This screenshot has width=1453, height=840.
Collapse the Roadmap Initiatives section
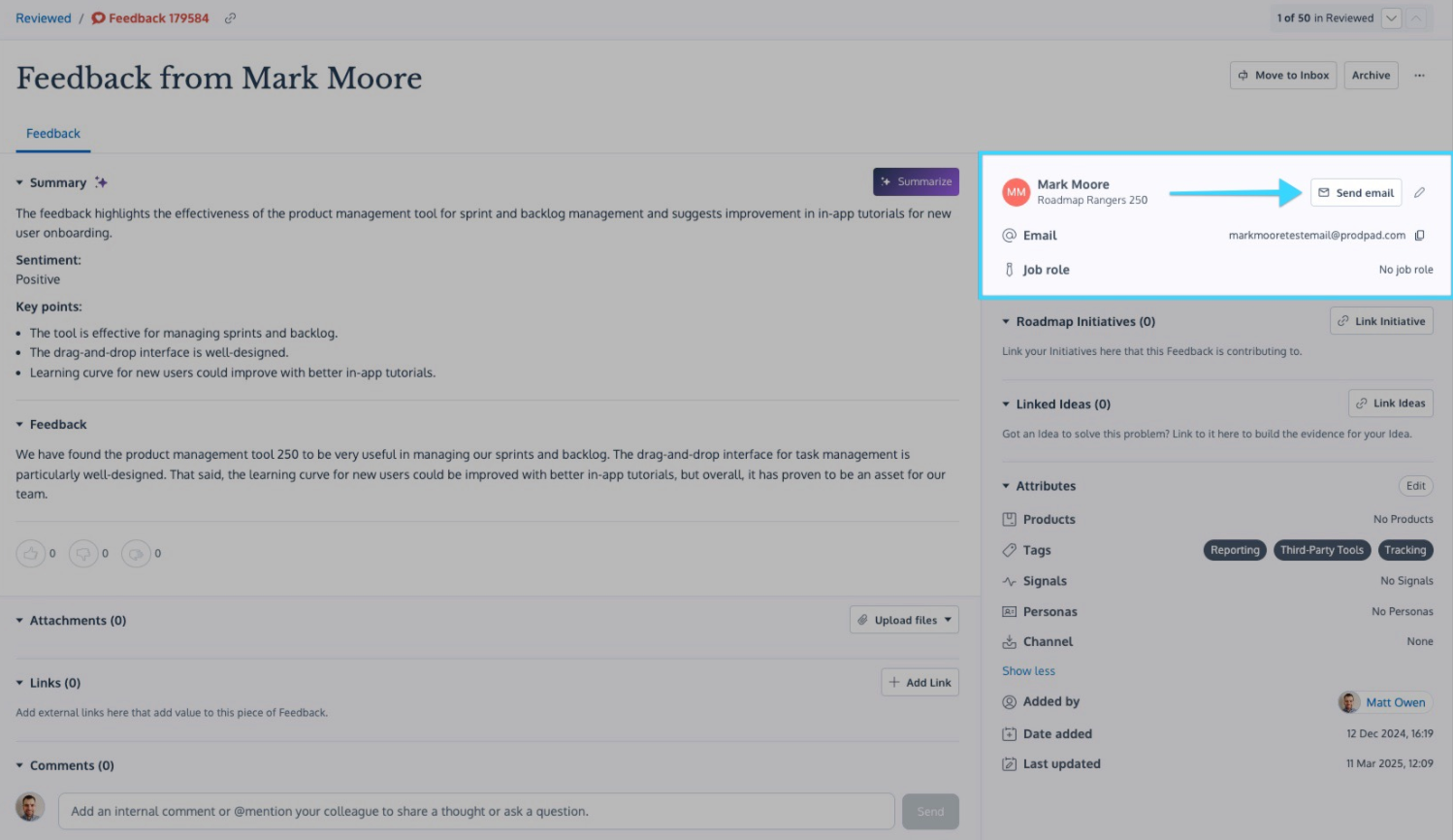[x=1006, y=322]
